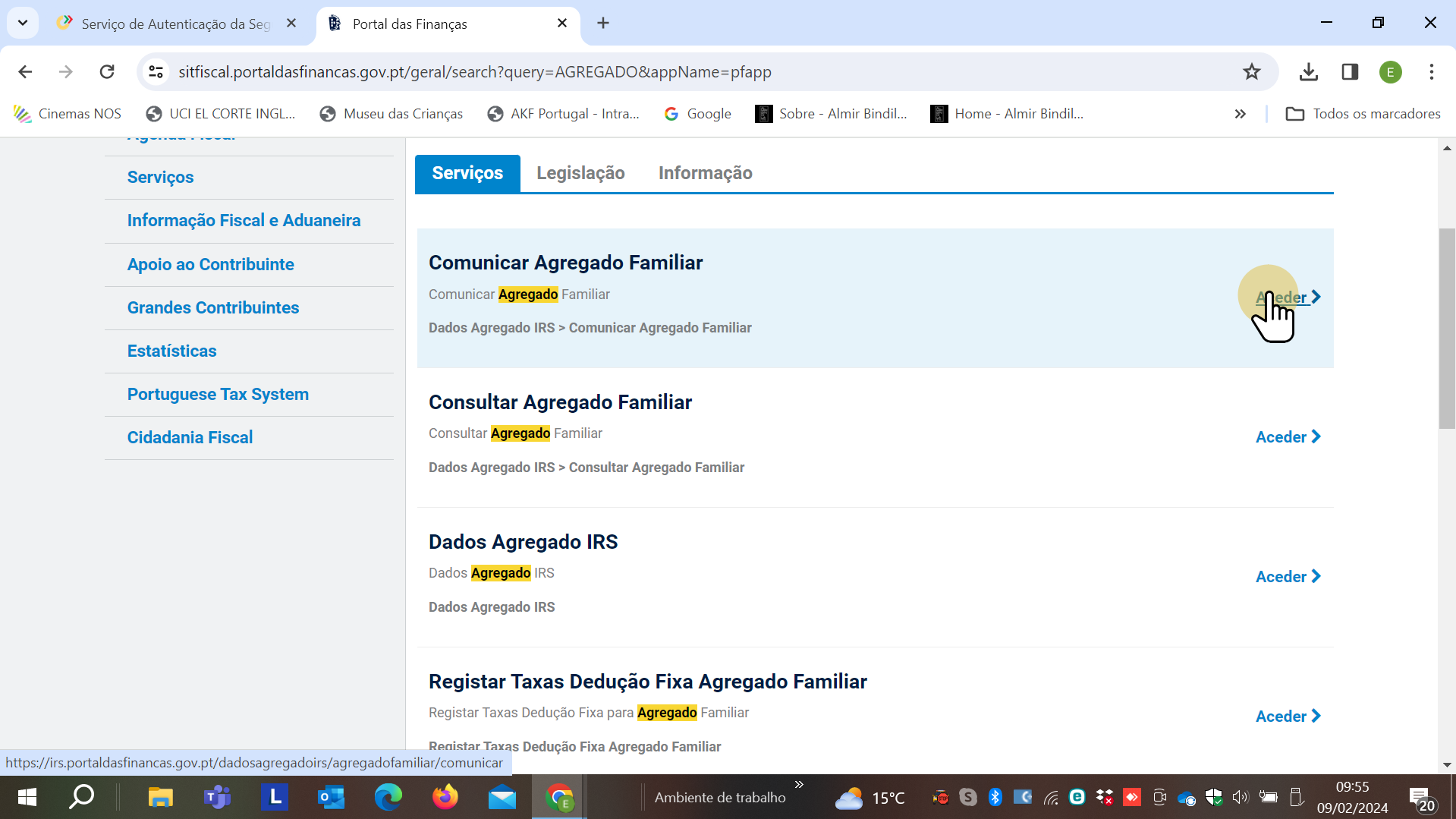Click Aceder for Consultar Agregado Familiar
This screenshot has height=819, width=1456.
(1288, 437)
